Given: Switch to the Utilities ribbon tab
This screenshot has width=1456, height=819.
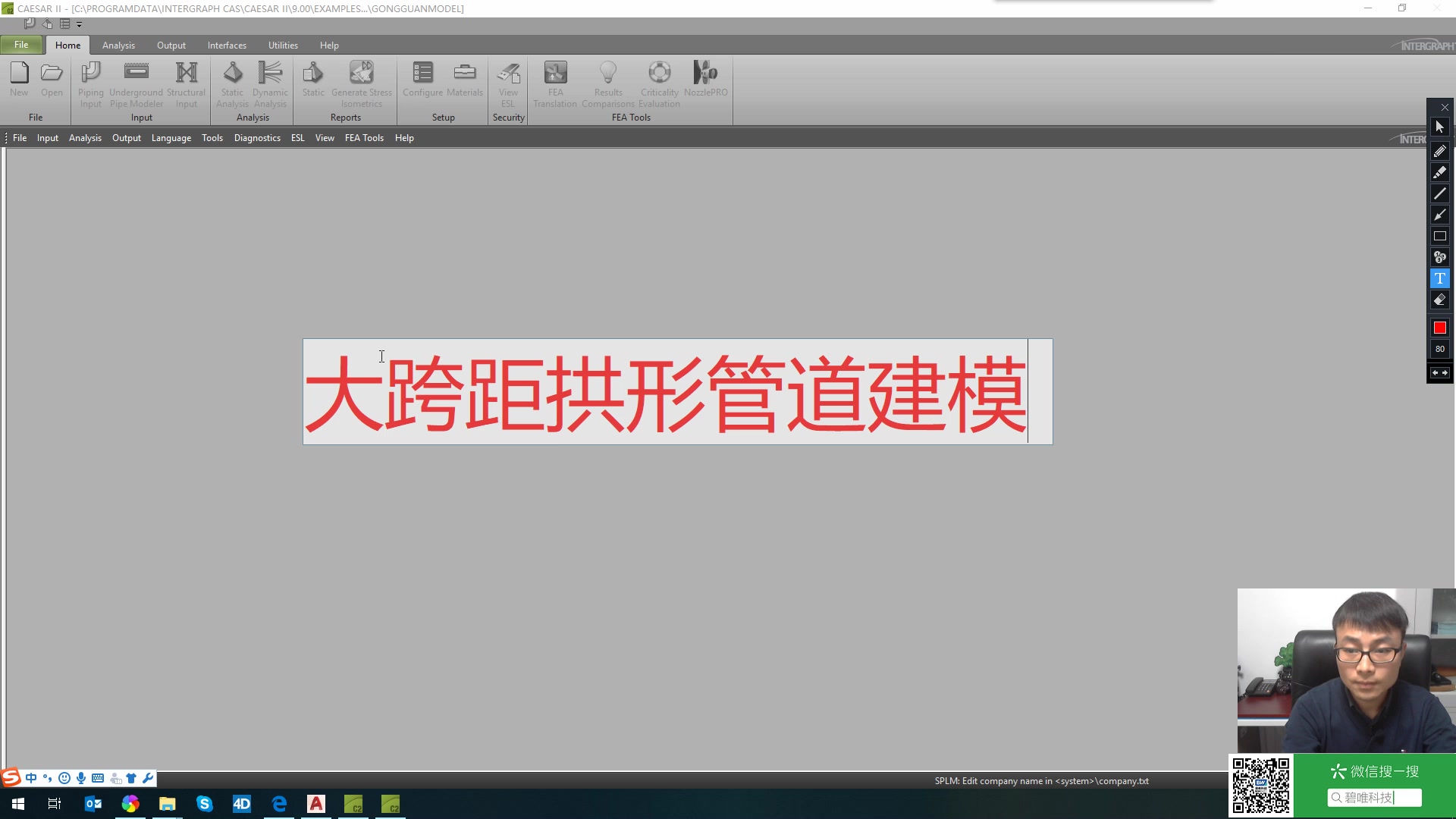Looking at the screenshot, I should pyautogui.click(x=283, y=45).
